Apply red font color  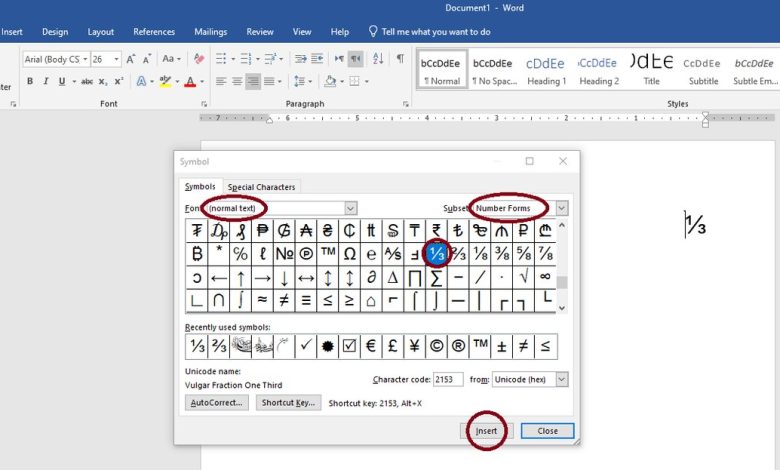[190, 81]
